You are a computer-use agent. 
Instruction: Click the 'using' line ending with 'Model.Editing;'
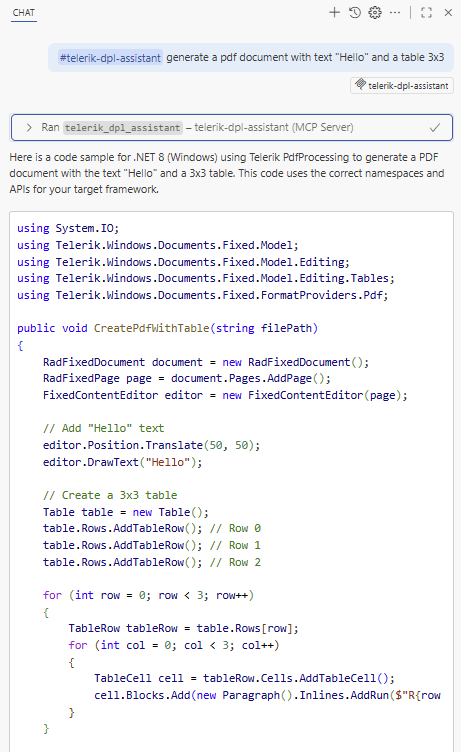pyautogui.click(x=183, y=262)
